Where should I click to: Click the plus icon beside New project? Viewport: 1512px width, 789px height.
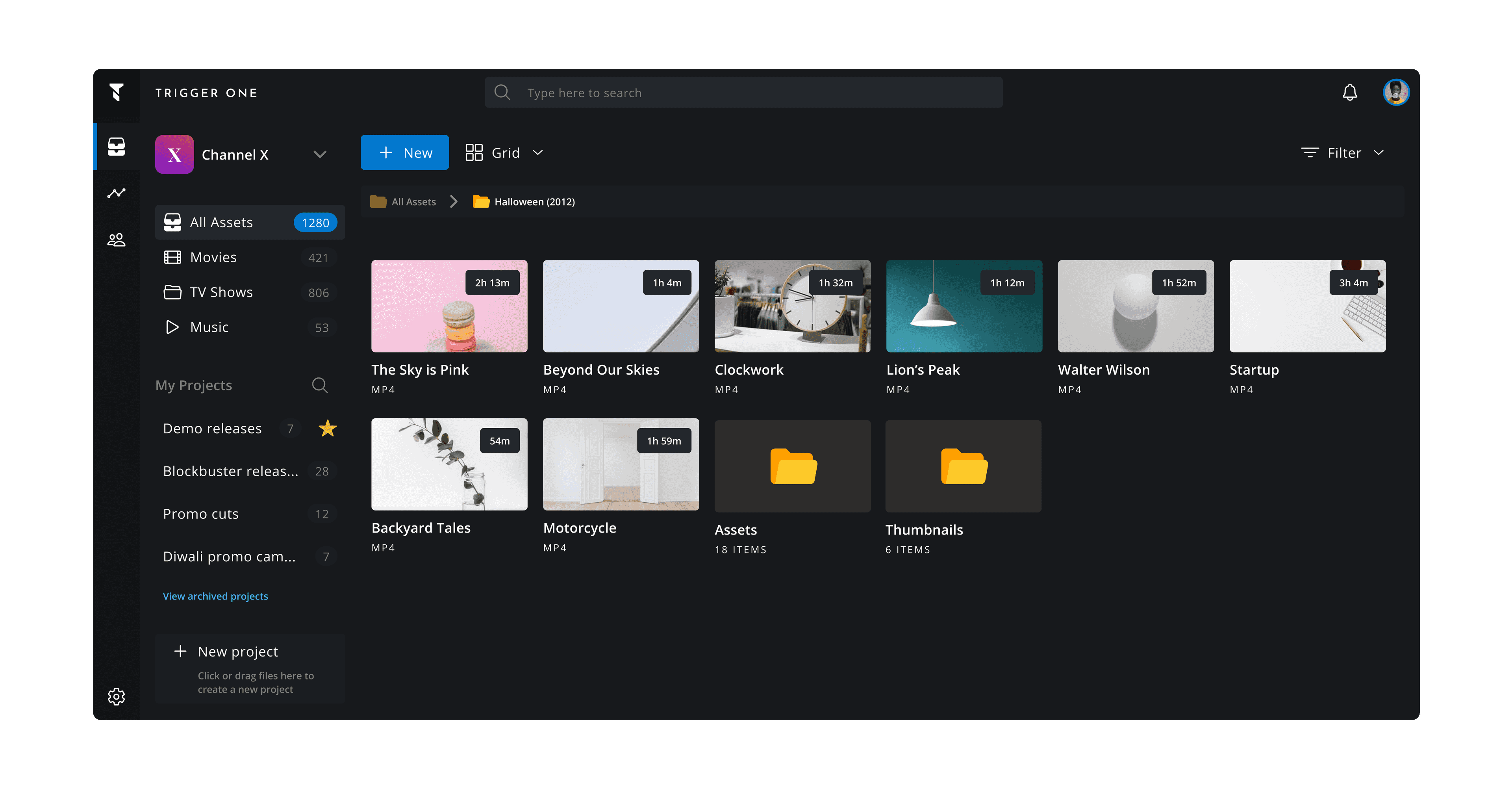pos(180,651)
